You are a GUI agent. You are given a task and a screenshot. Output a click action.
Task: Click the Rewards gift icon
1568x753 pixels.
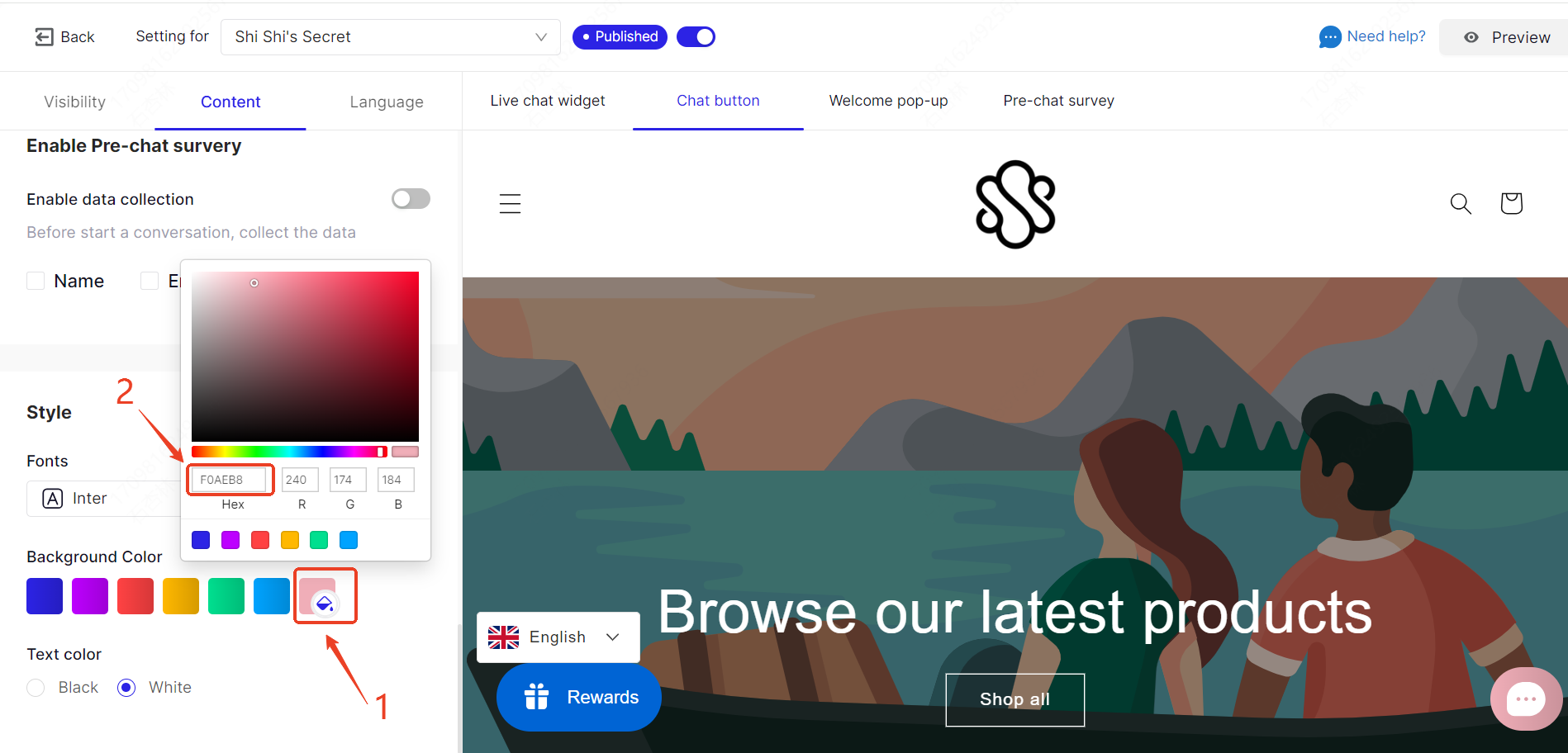[536, 697]
